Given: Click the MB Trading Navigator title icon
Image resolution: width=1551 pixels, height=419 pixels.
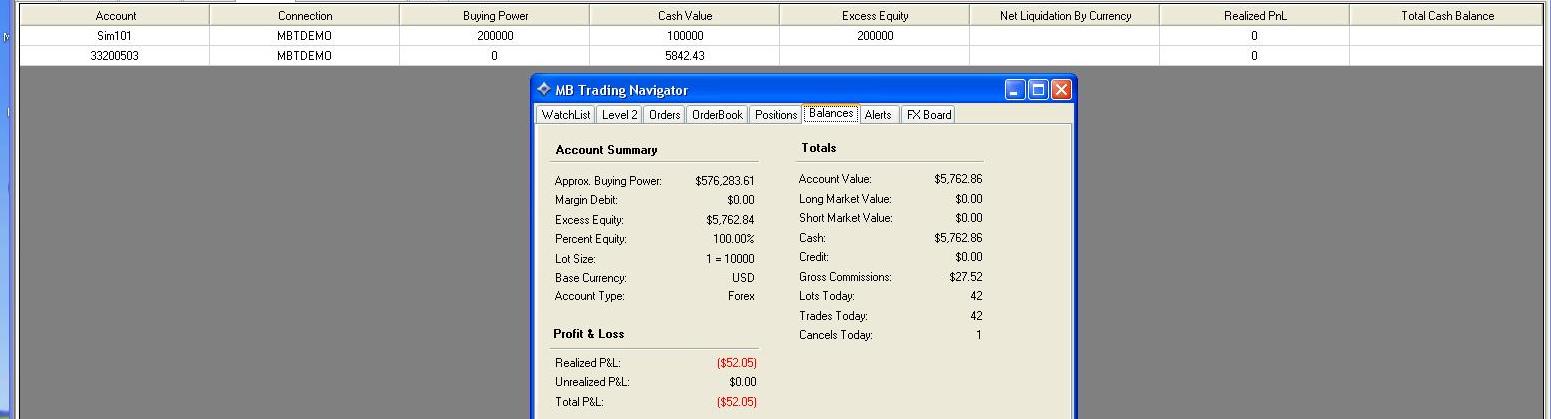Looking at the screenshot, I should click(x=543, y=89).
